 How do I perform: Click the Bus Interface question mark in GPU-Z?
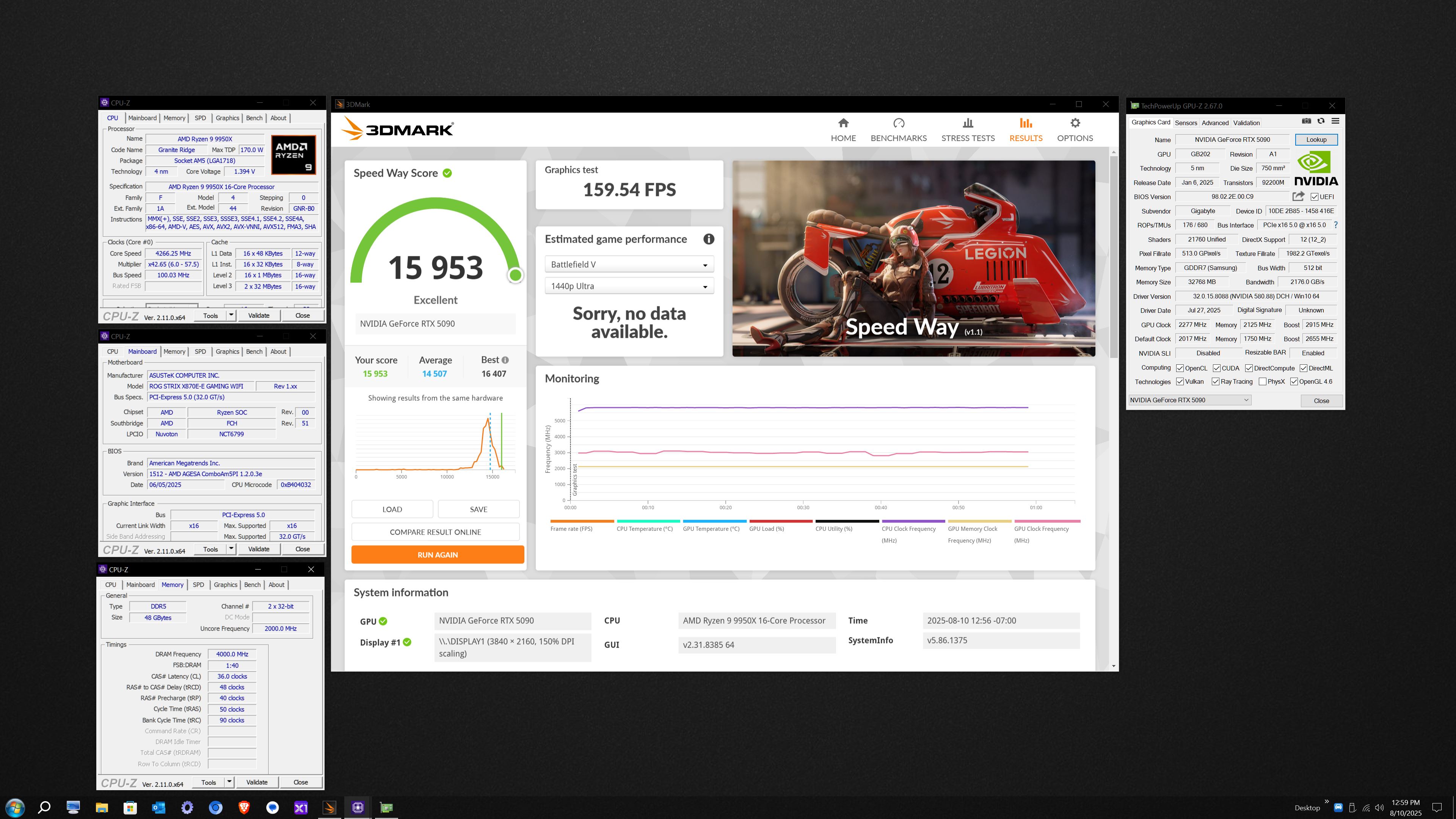[x=1335, y=225]
